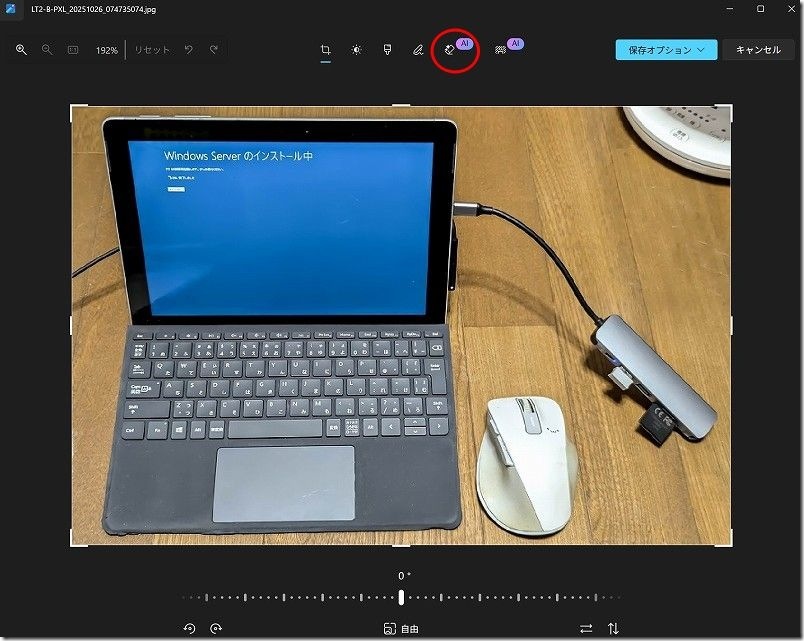Open the 自由 aspect ratio selector
The image size is (804, 641).
click(x=401, y=628)
